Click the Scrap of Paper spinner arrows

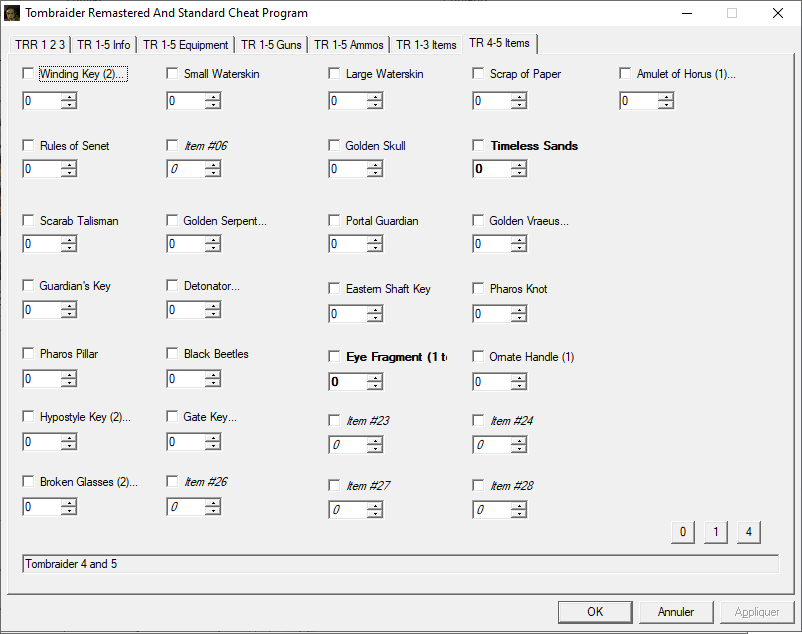pos(519,101)
